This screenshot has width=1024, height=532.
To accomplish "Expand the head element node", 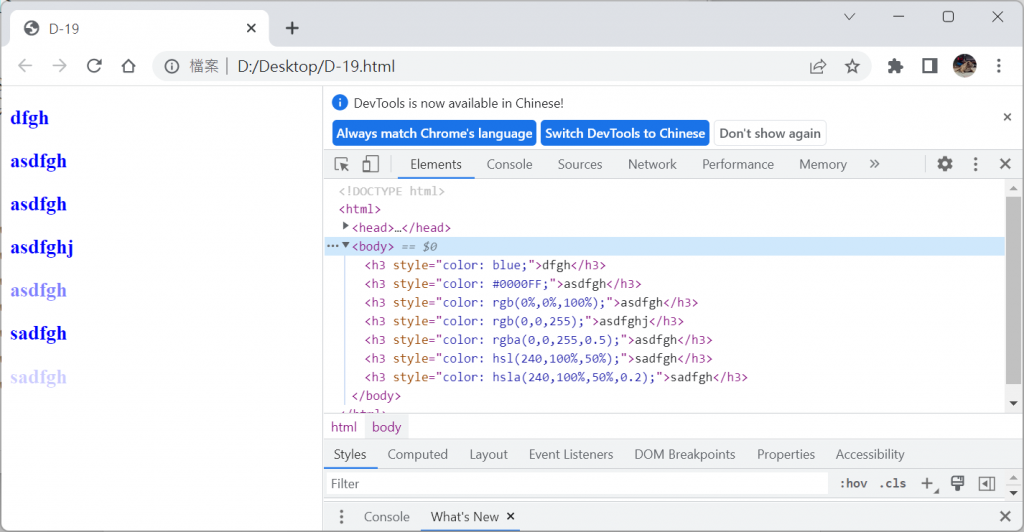I will coord(345,227).
